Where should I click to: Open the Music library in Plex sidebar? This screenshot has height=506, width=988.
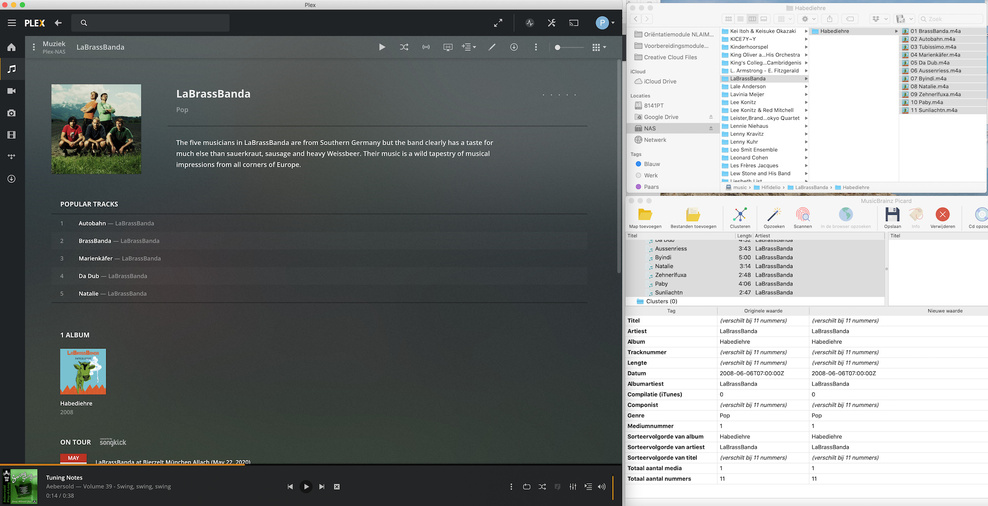click(x=11, y=69)
